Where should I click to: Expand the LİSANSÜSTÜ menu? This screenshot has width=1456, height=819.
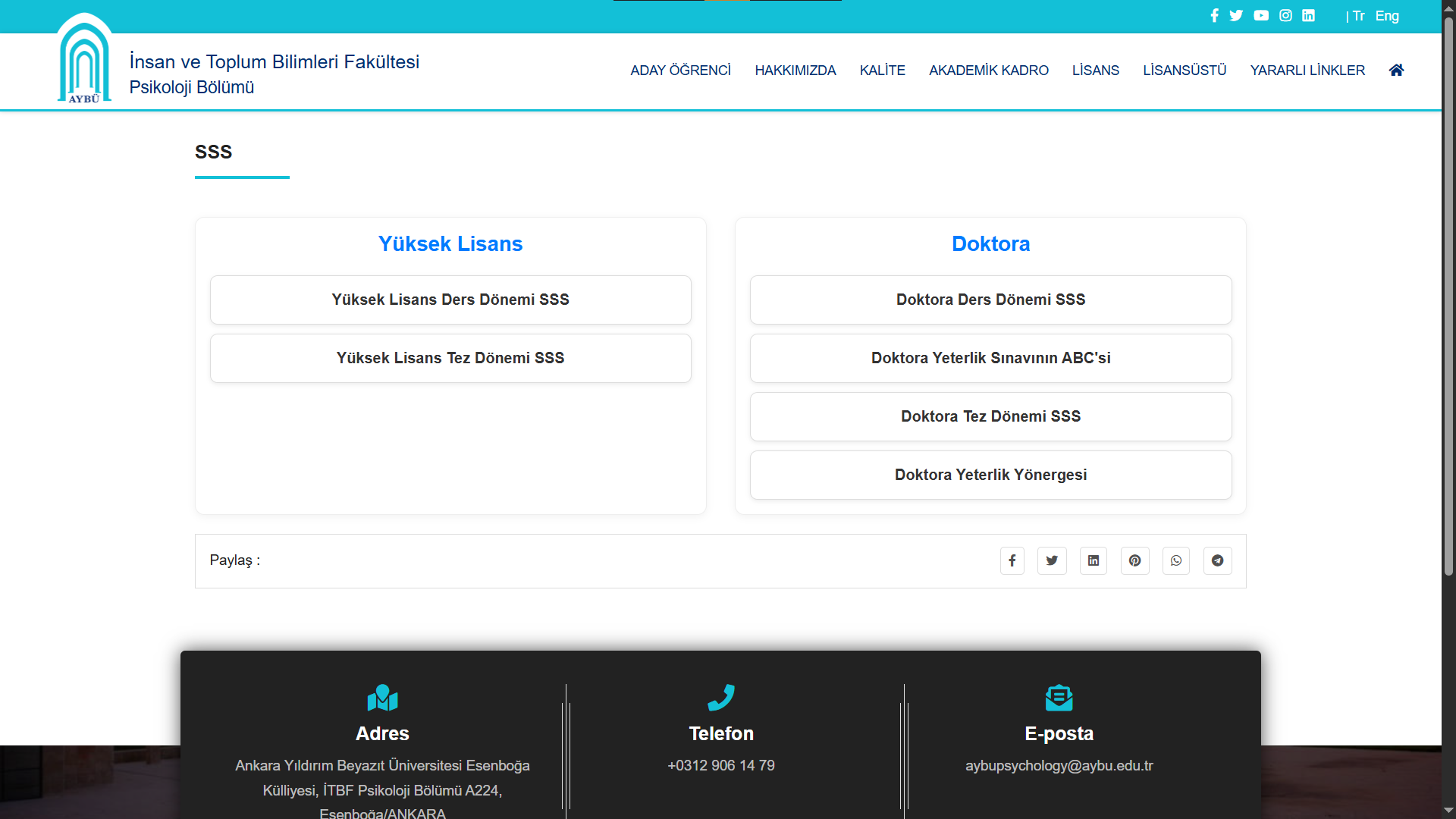tap(1185, 71)
